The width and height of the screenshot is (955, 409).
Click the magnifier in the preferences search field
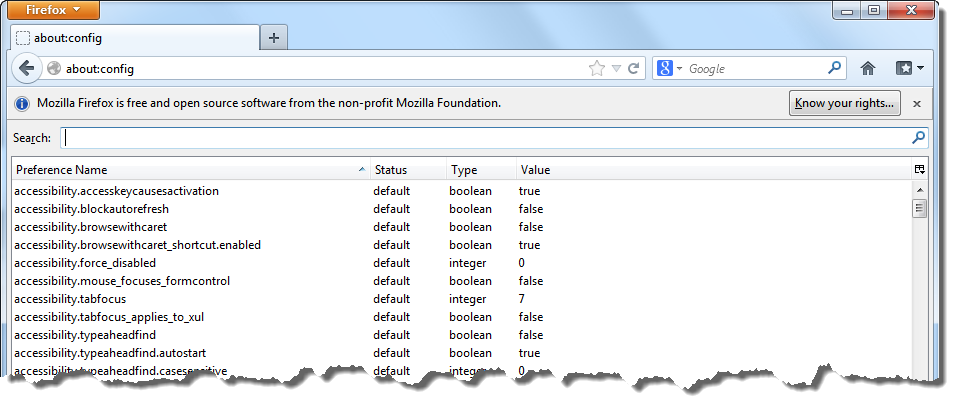coord(918,138)
